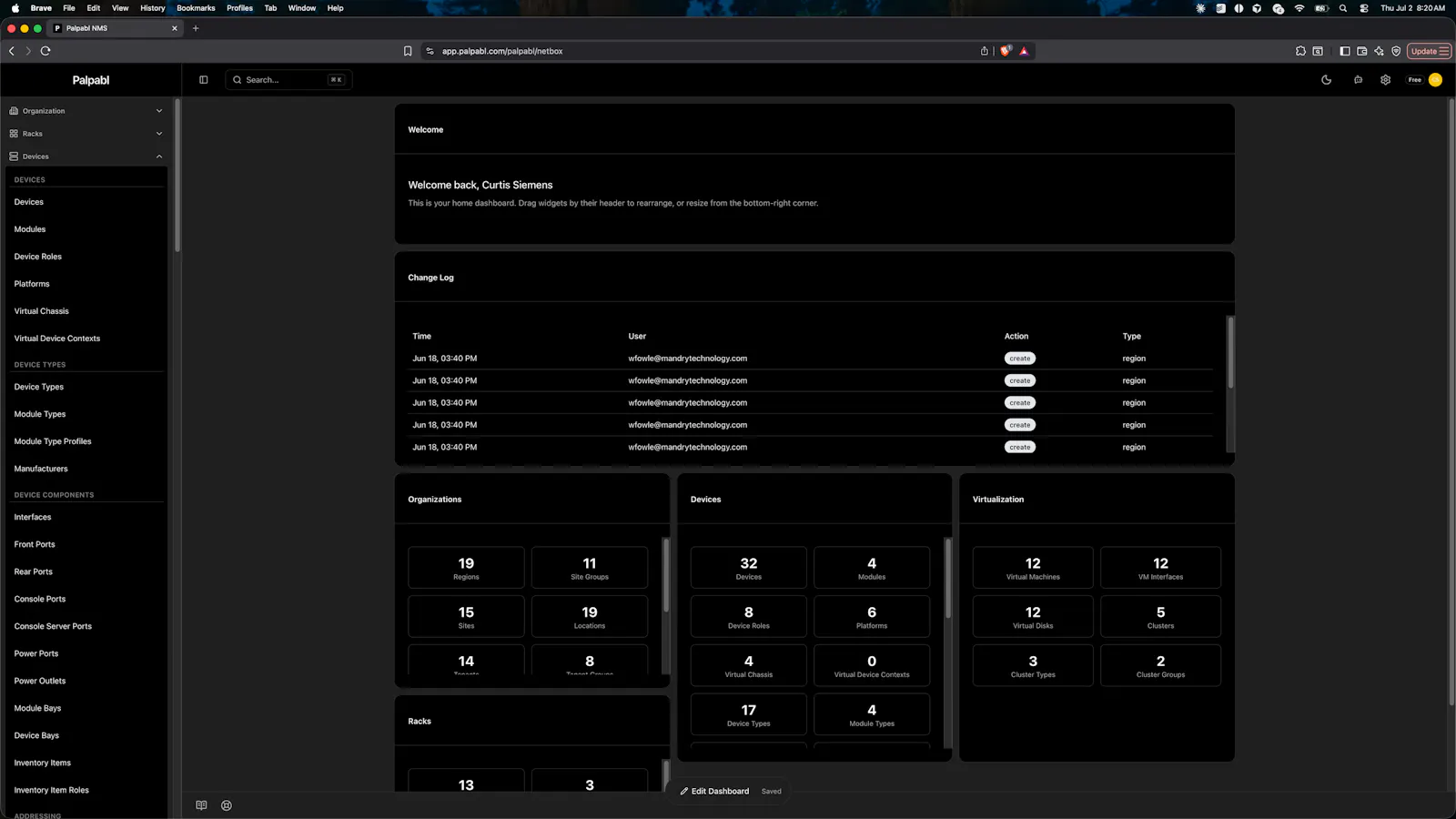Collapse the Devices sidebar section
The image size is (1456, 819).
point(86,157)
